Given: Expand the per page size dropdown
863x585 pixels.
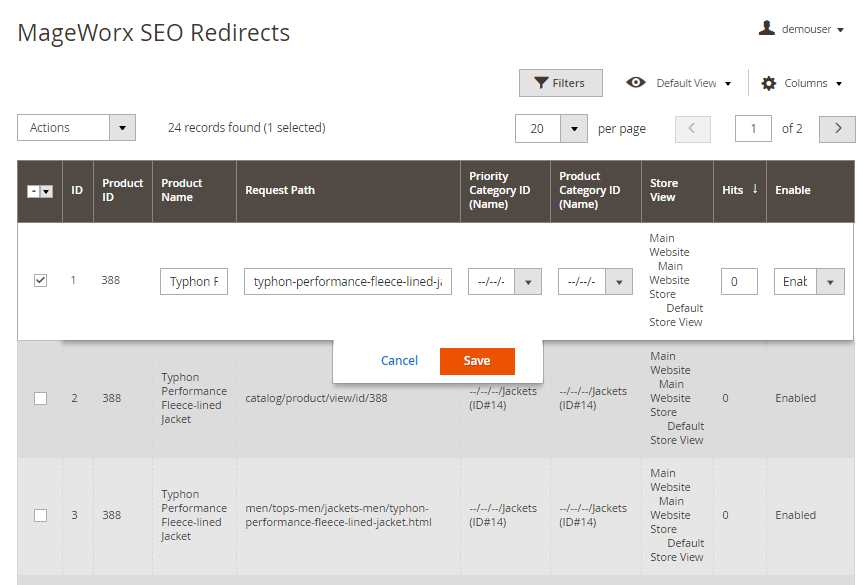Looking at the screenshot, I should click(x=573, y=128).
